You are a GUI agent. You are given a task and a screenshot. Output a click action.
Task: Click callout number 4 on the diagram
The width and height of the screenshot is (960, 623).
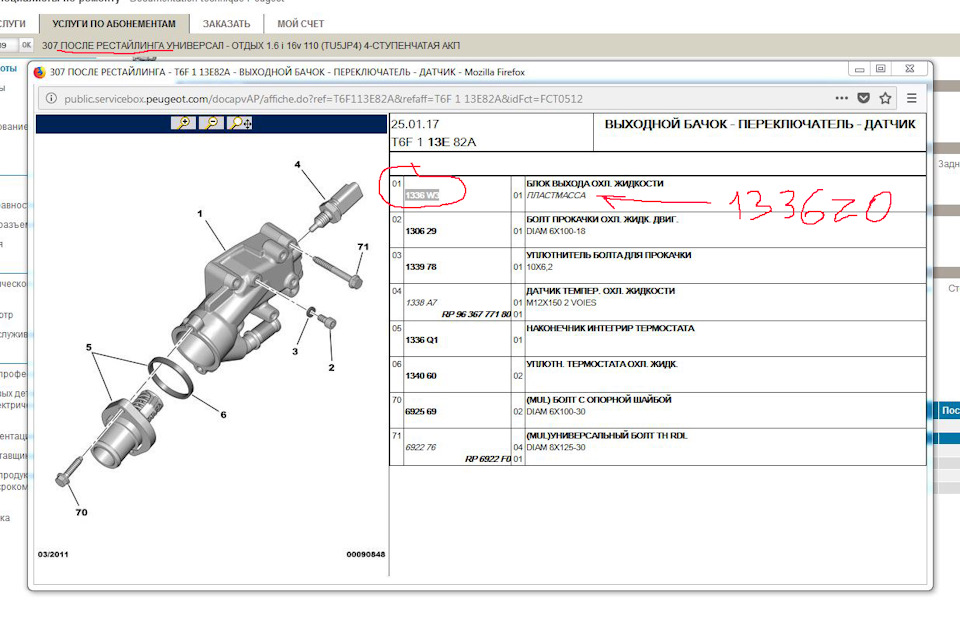point(298,164)
